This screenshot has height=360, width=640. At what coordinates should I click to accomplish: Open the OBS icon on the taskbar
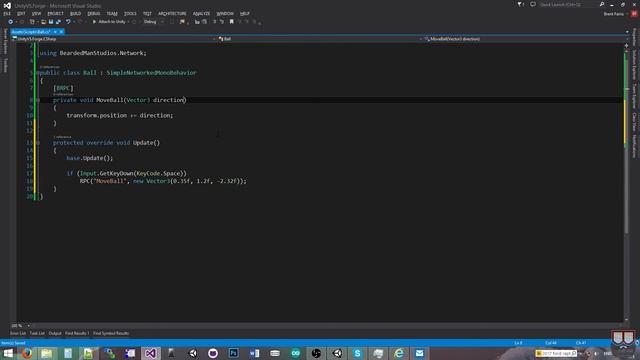(x=316, y=353)
